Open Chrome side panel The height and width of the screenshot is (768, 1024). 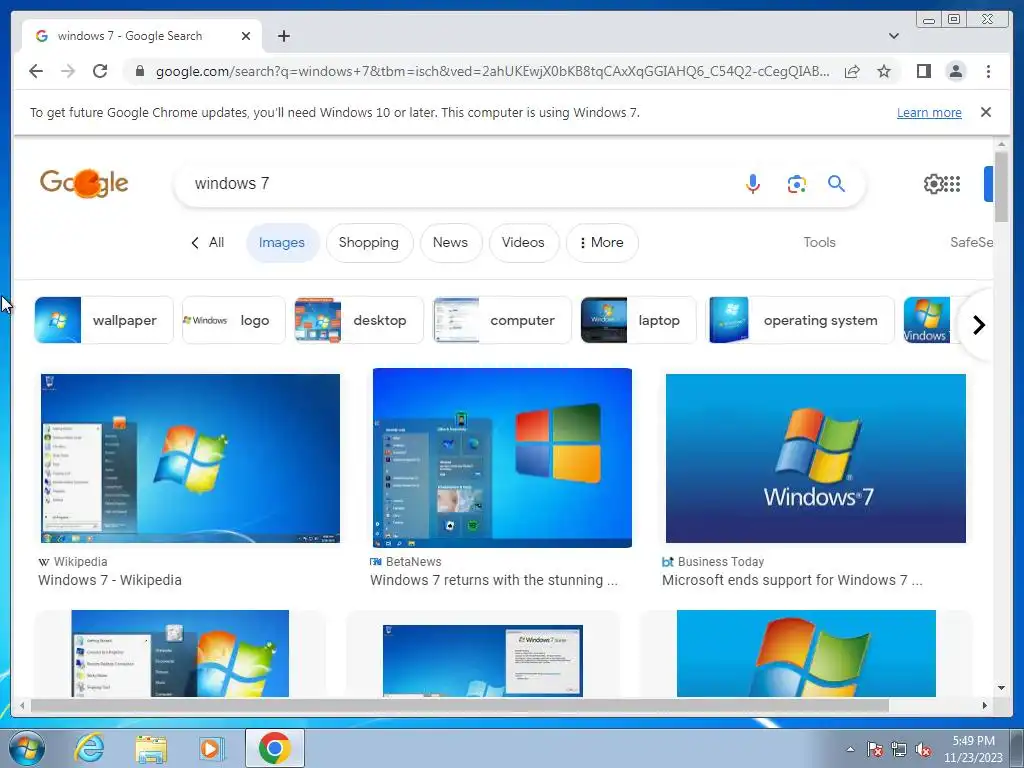point(923,71)
